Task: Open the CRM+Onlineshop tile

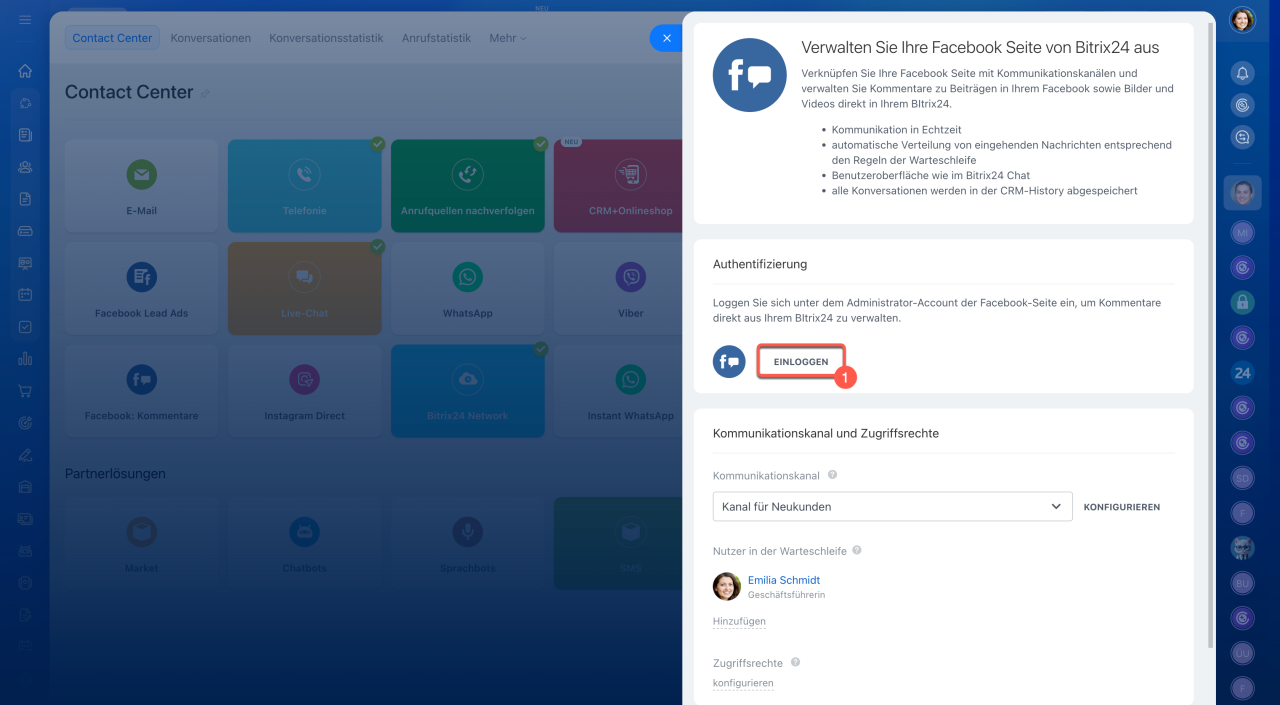Action: [x=618, y=186]
